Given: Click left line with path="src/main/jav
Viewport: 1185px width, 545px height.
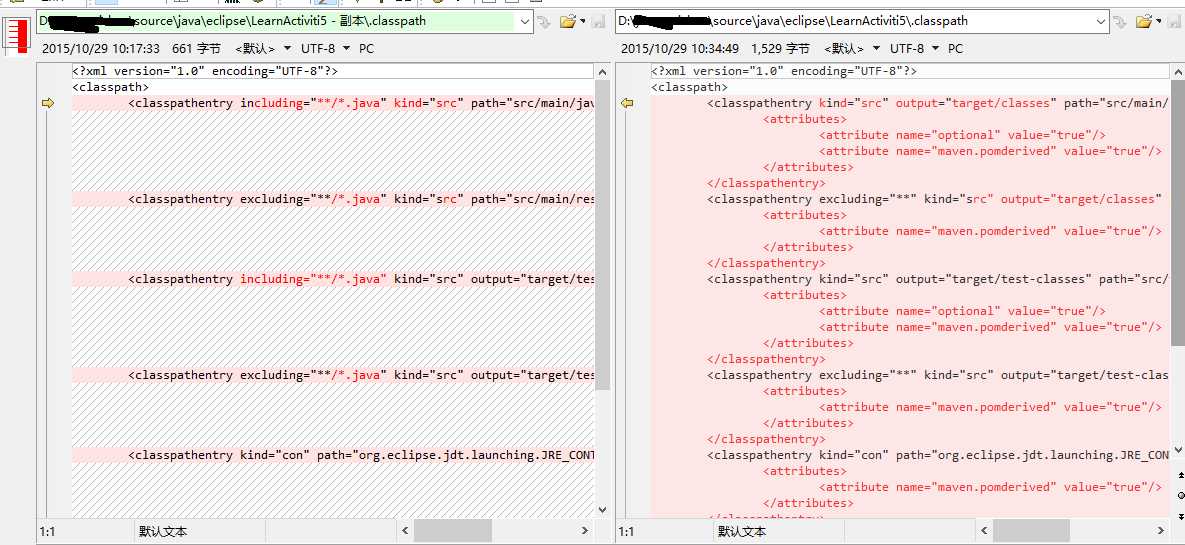Looking at the screenshot, I should (x=333, y=103).
